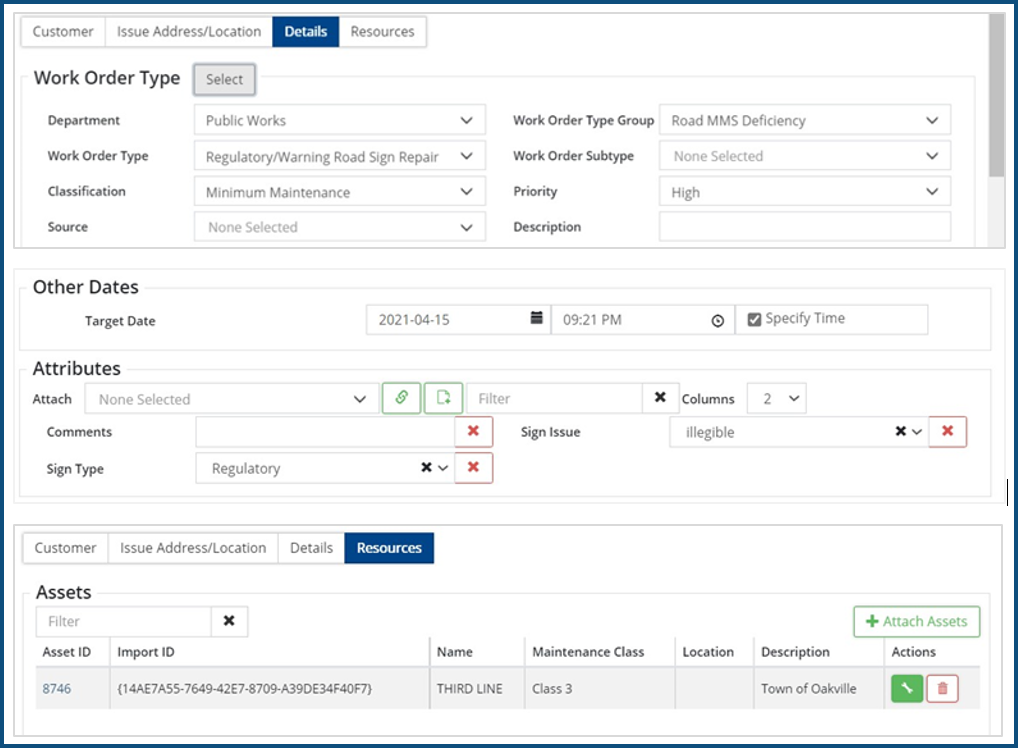The image size is (1018, 748).
Task: Toggle the Specify Time checkbox
Action: click(x=754, y=319)
